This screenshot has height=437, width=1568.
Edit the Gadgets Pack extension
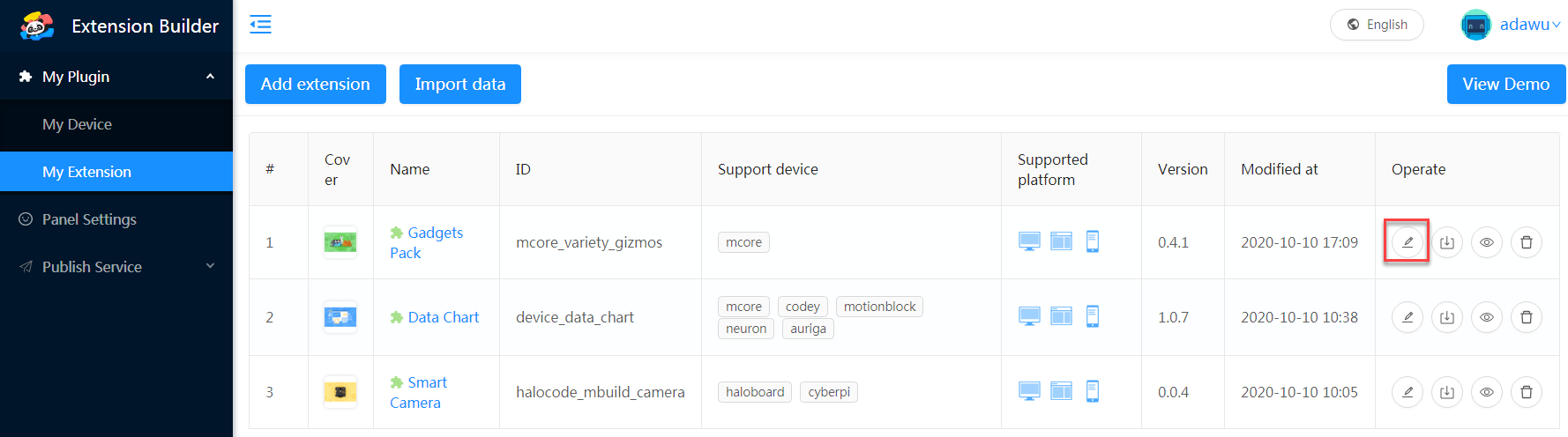point(1407,242)
